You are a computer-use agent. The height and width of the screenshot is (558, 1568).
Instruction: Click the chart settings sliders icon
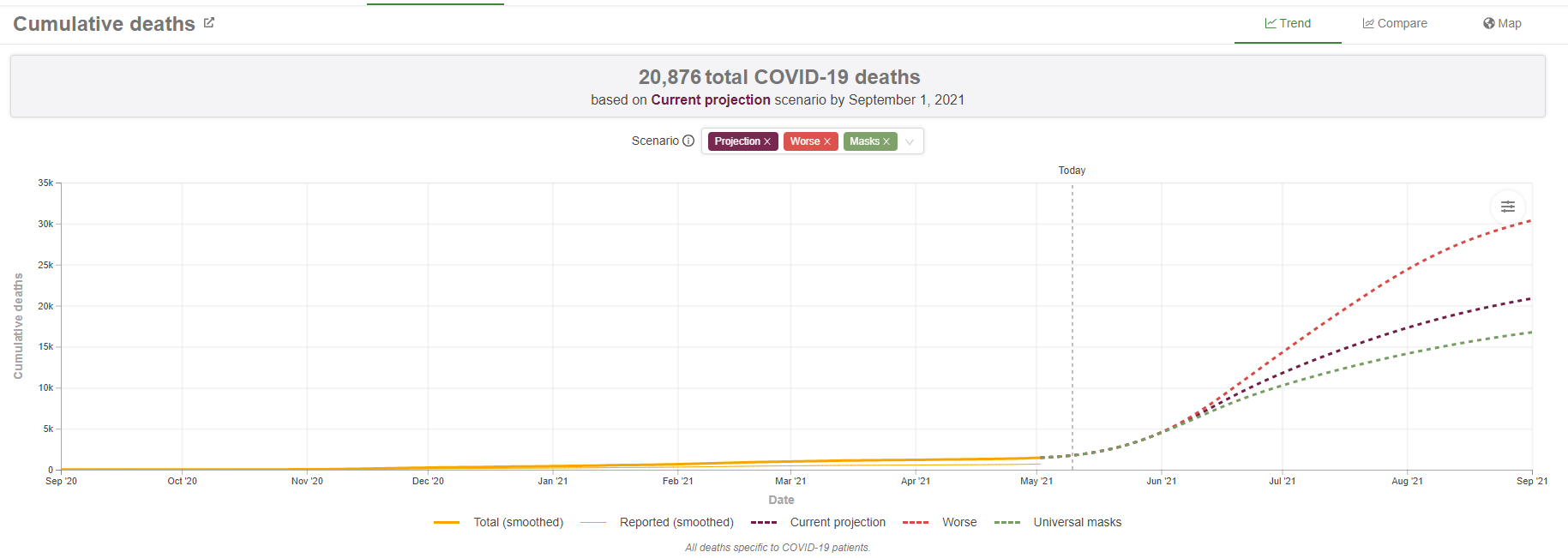[1507, 207]
